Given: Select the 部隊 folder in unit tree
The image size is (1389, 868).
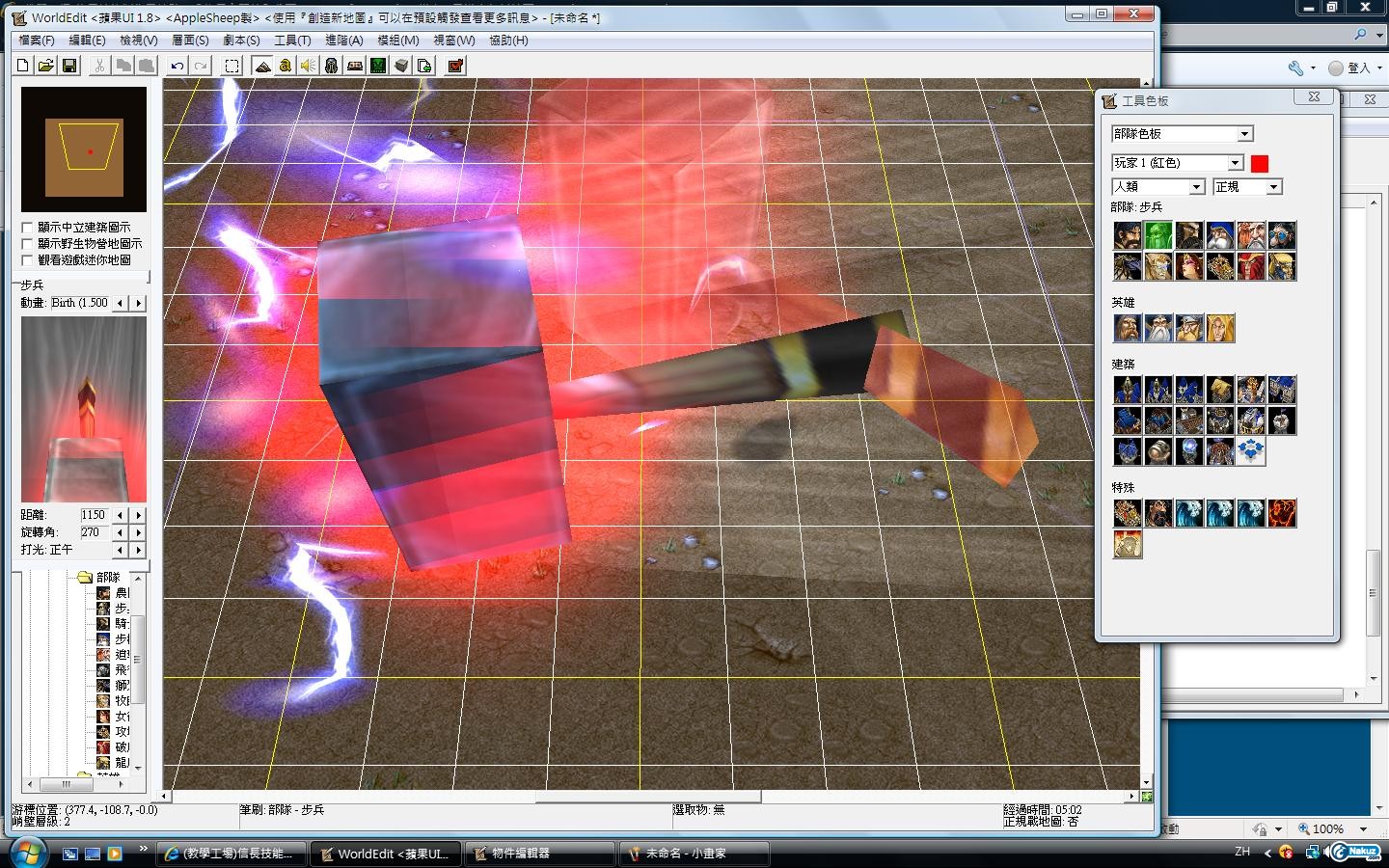Looking at the screenshot, I should coord(107,577).
